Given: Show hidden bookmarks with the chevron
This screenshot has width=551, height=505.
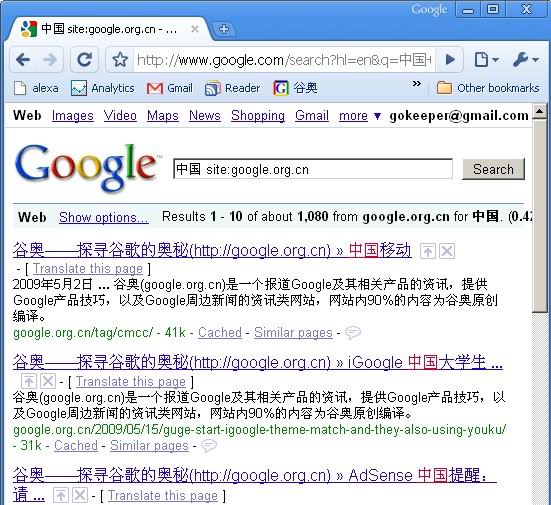Looking at the screenshot, I should 417,84.
